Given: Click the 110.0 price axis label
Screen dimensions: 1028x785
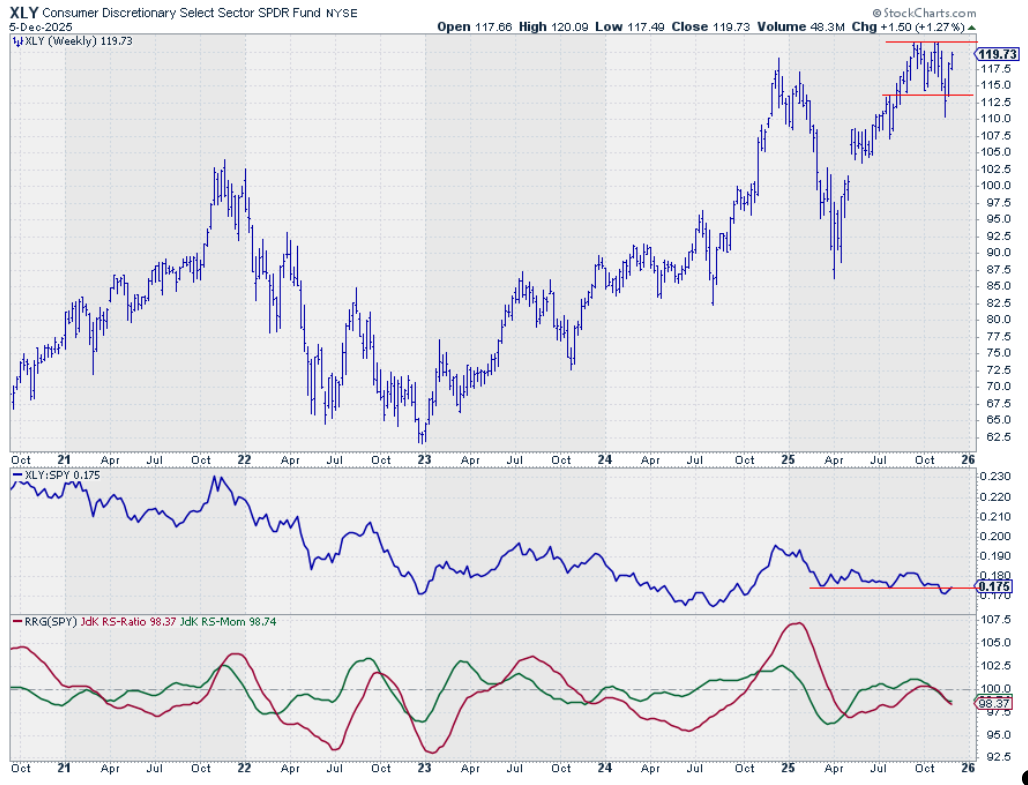Looking at the screenshot, I should [x=995, y=119].
